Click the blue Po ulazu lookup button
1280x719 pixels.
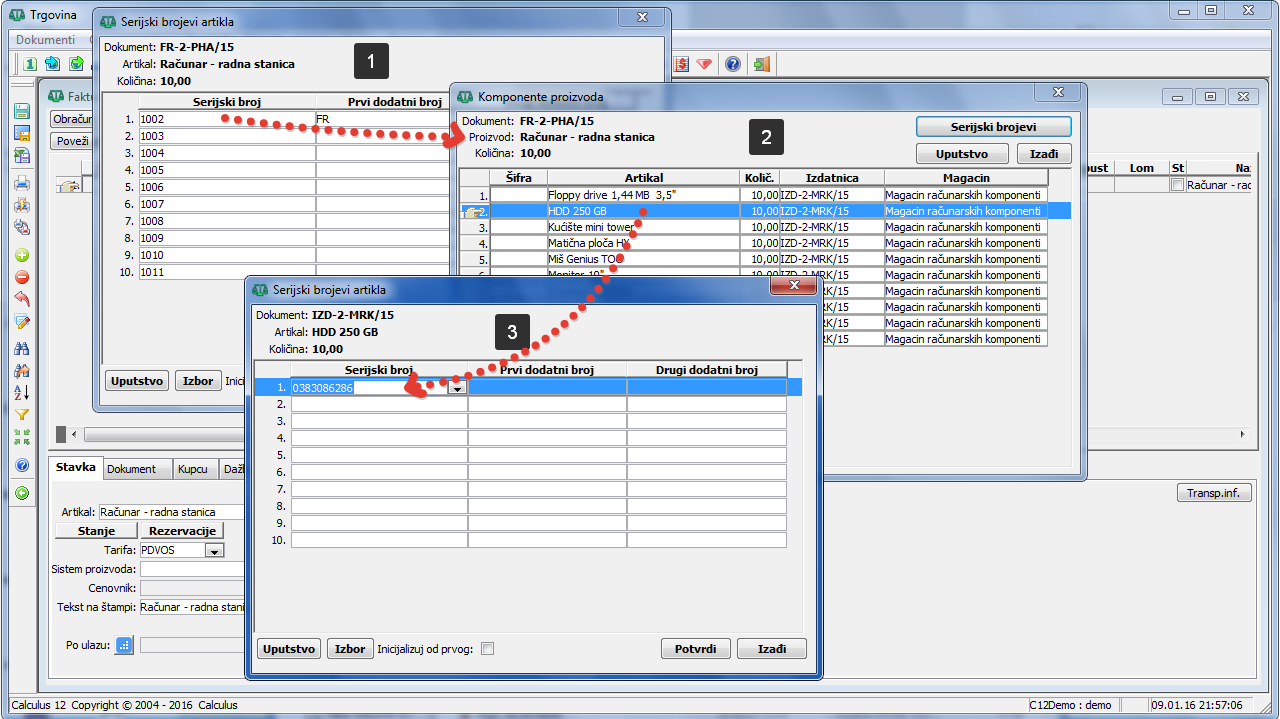[x=124, y=645]
